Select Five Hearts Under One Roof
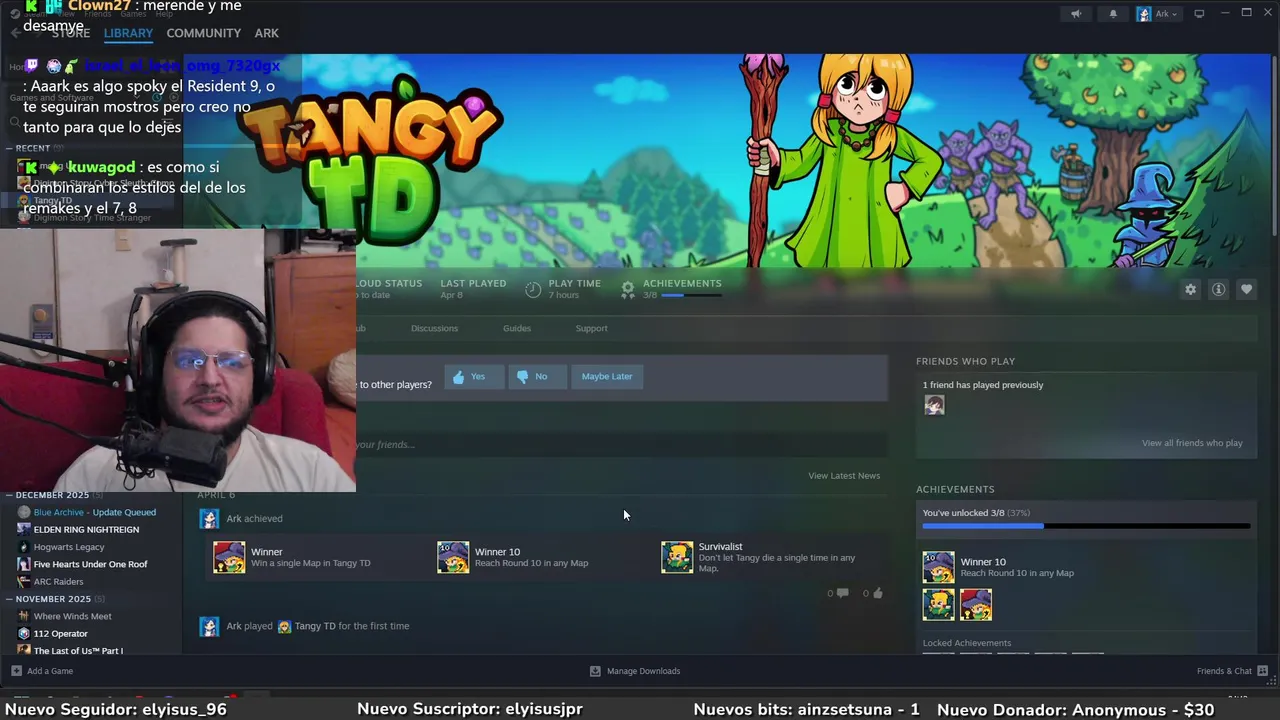This screenshot has width=1280, height=720. click(90, 564)
